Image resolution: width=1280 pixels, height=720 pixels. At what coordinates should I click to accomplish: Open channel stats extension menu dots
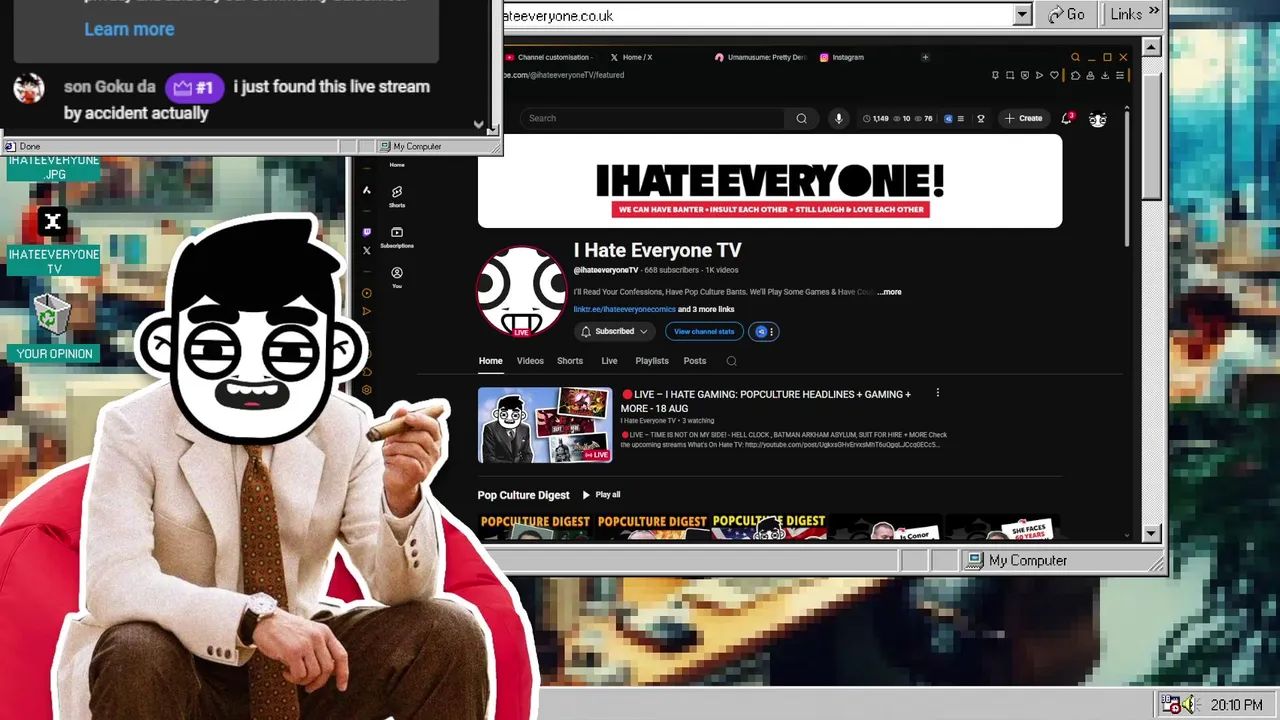point(771,331)
